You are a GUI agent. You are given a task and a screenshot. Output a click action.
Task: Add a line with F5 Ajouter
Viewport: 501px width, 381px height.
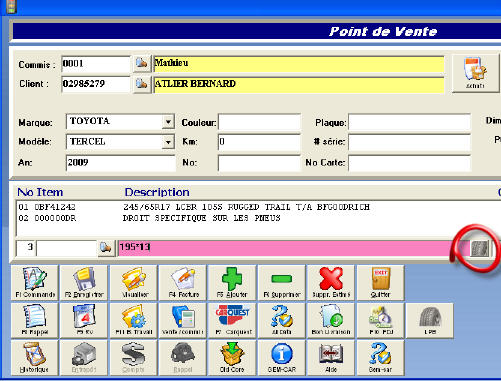(x=232, y=283)
